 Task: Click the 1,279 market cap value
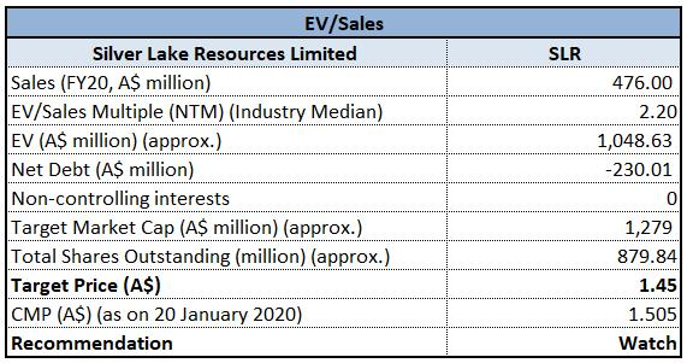point(648,228)
